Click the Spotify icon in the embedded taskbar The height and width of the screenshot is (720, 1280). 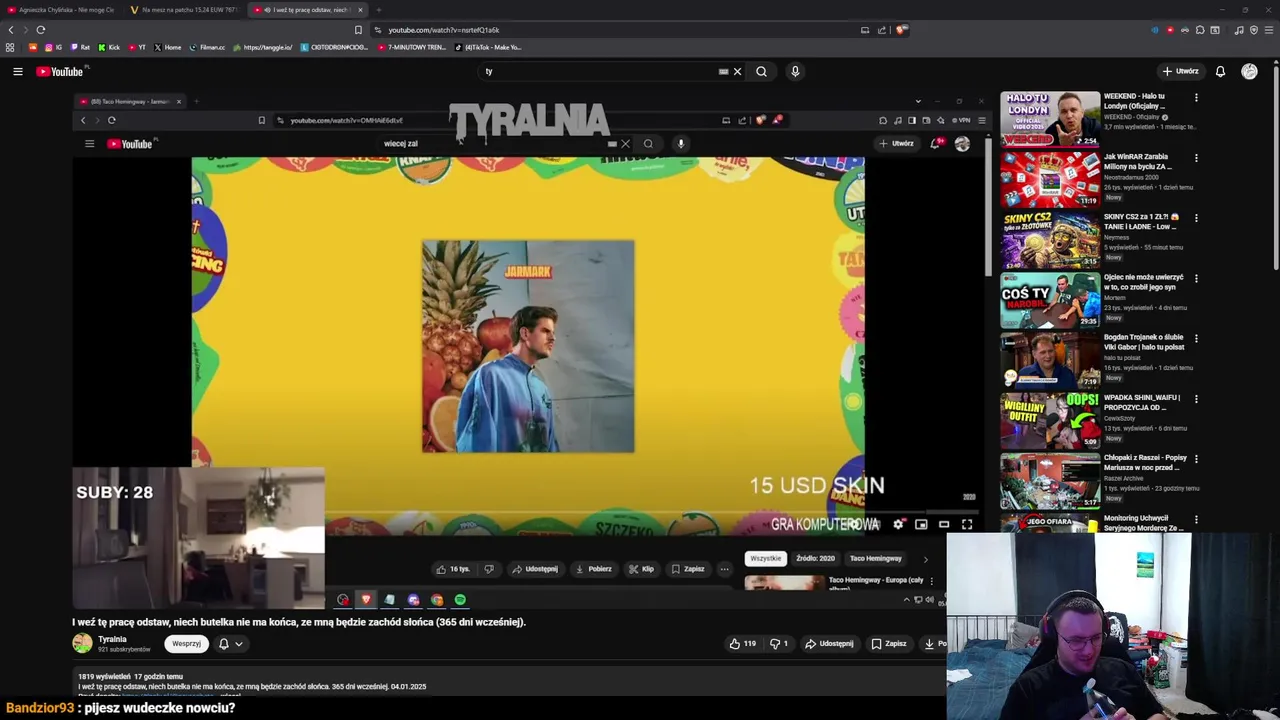click(x=460, y=600)
